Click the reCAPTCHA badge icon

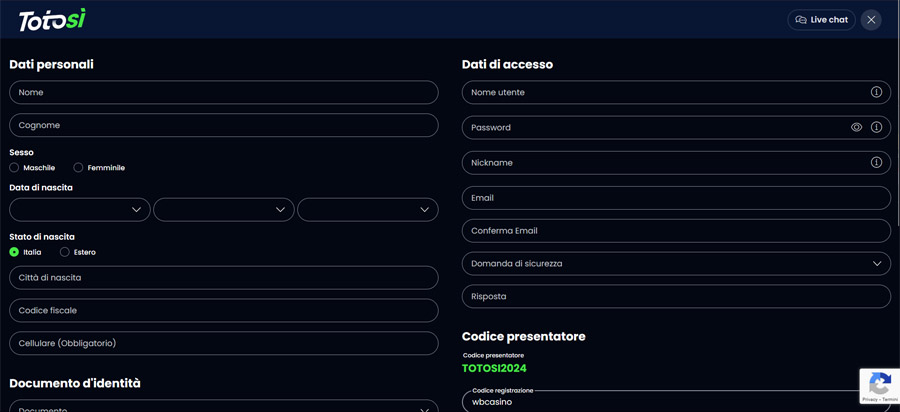[879, 382]
